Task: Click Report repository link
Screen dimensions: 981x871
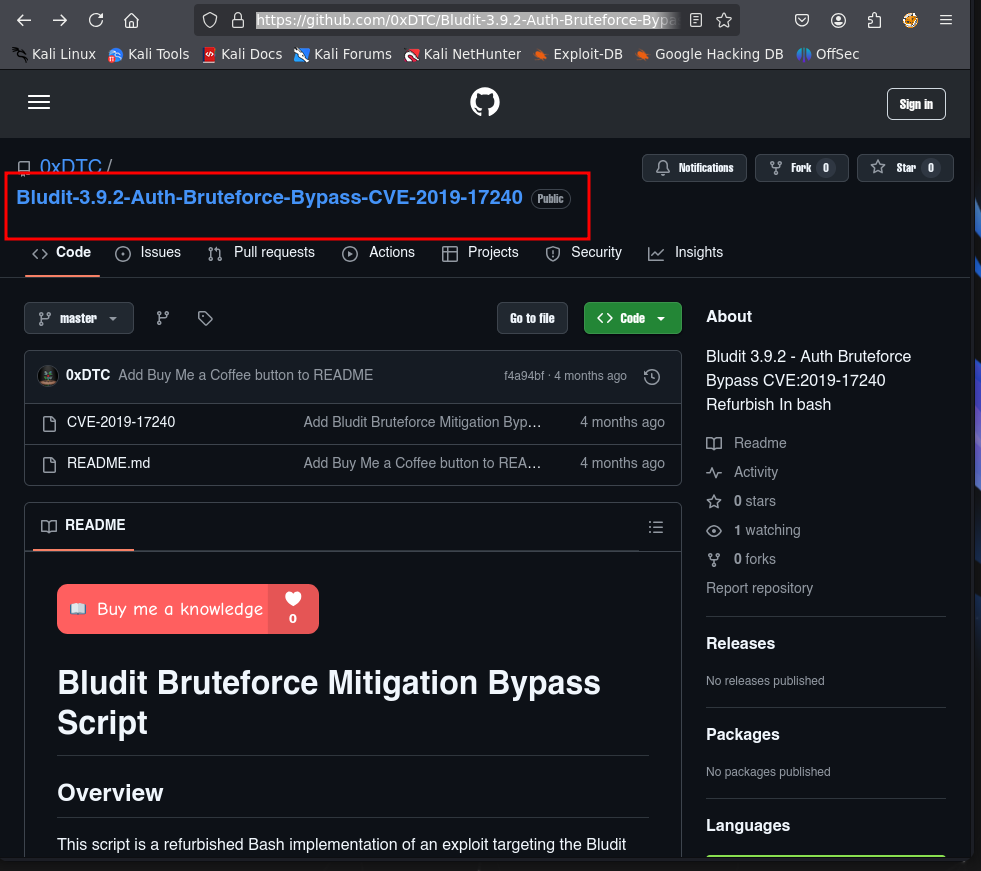Action: point(760,588)
